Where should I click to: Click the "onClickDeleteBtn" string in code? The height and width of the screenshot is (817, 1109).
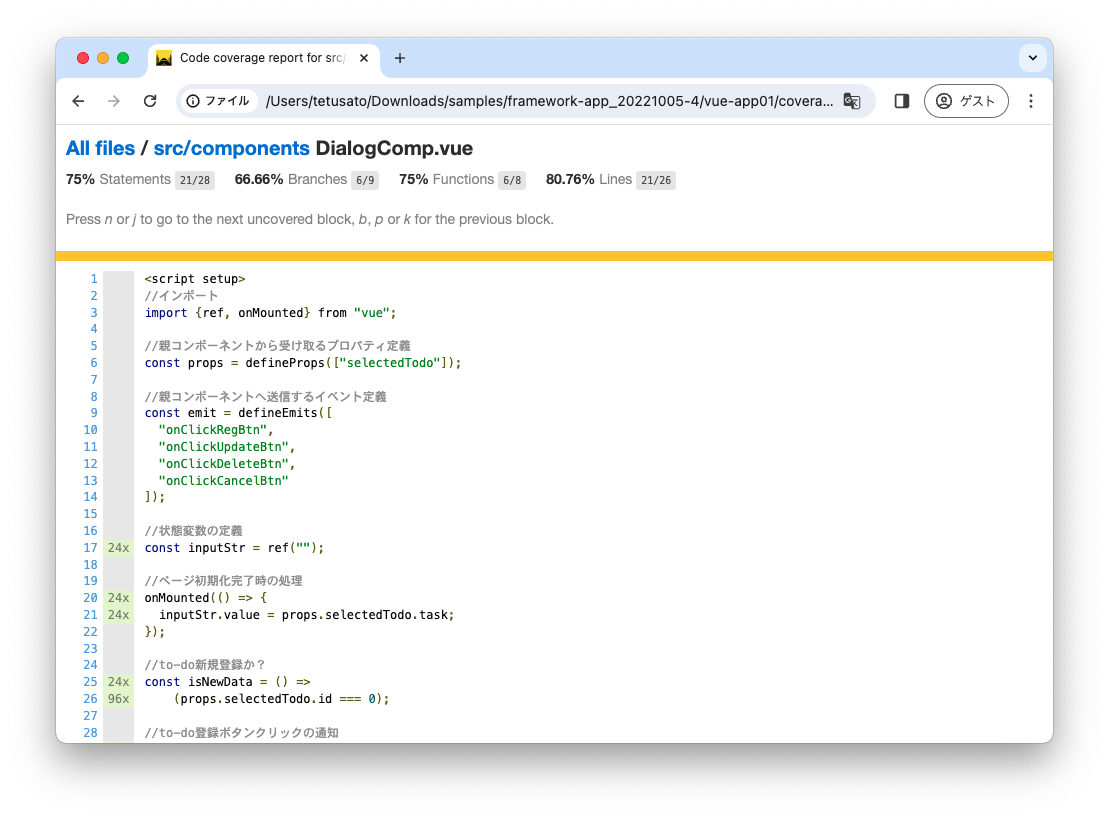pos(223,464)
